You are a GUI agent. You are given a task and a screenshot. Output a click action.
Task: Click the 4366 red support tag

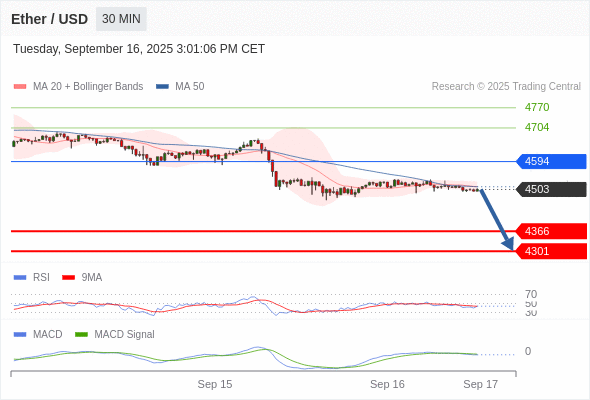(x=551, y=231)
